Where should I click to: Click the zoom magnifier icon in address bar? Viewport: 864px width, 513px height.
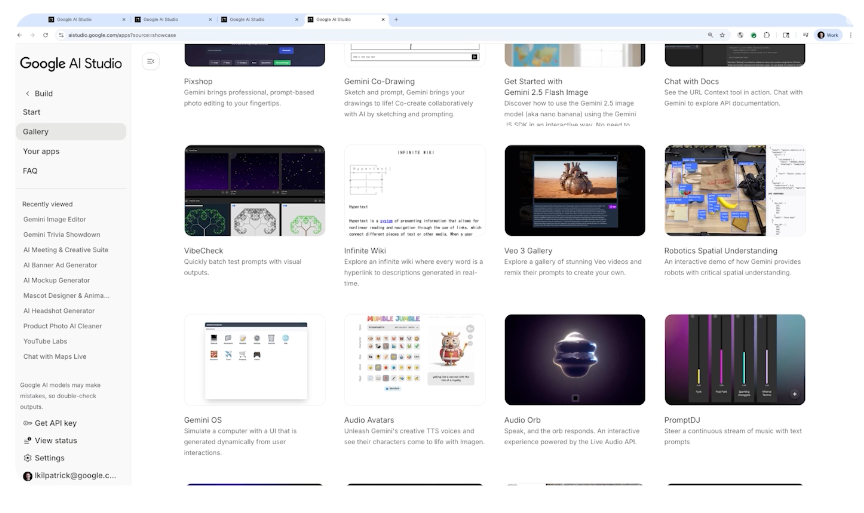coord(710,35)
